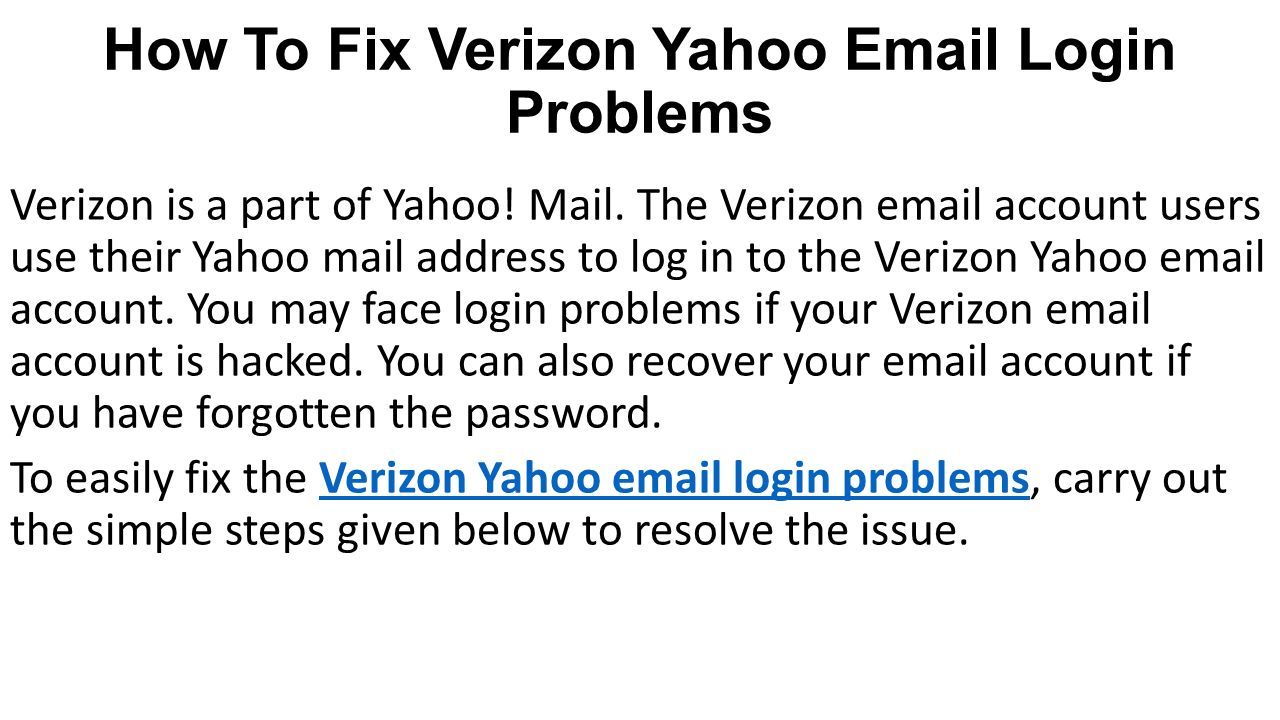Image resolution: width=1280 pixels, height=720 pixels.
Task: Open the Verizon Yahoo email login problems link
Action: point(674,481)
